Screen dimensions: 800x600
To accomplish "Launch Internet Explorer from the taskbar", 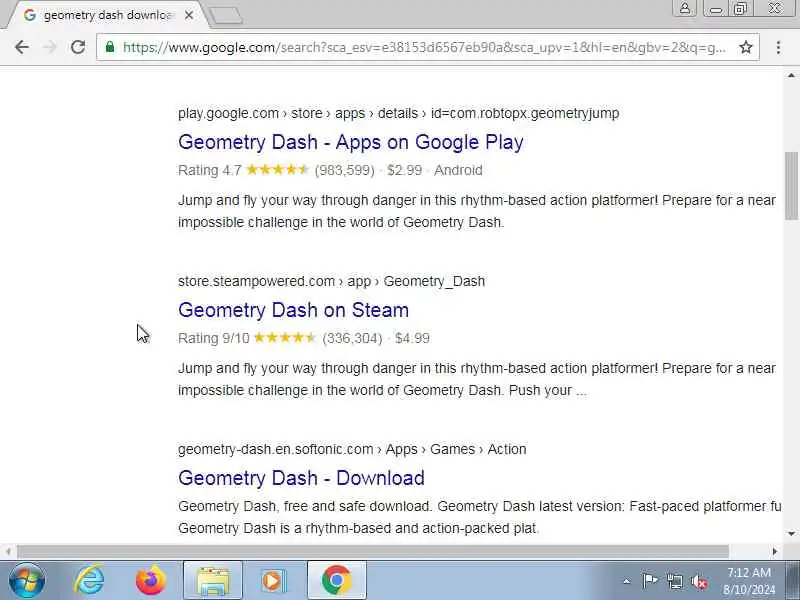I will pyautogui.click(x=89, y=581).
